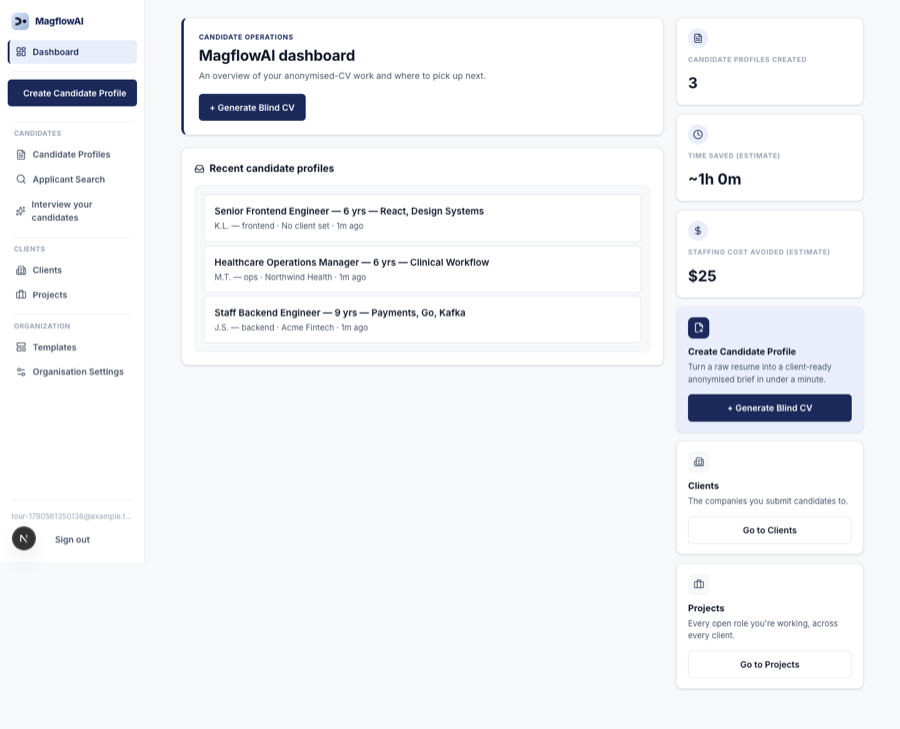Screen dimensions: 900x729
Task: Click the building icon in Clients card
Action: click(699, 462)
